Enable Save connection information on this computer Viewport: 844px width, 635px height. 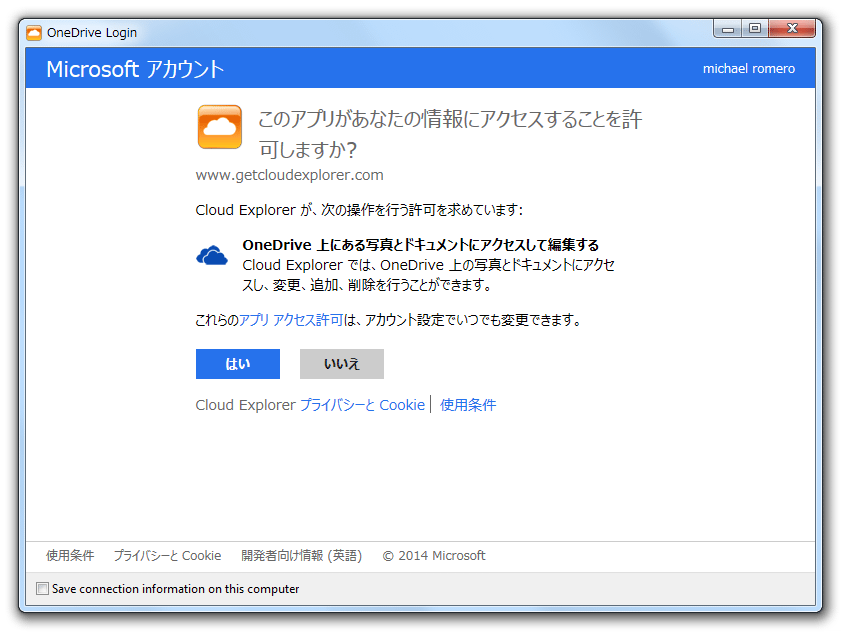[43, 589]
